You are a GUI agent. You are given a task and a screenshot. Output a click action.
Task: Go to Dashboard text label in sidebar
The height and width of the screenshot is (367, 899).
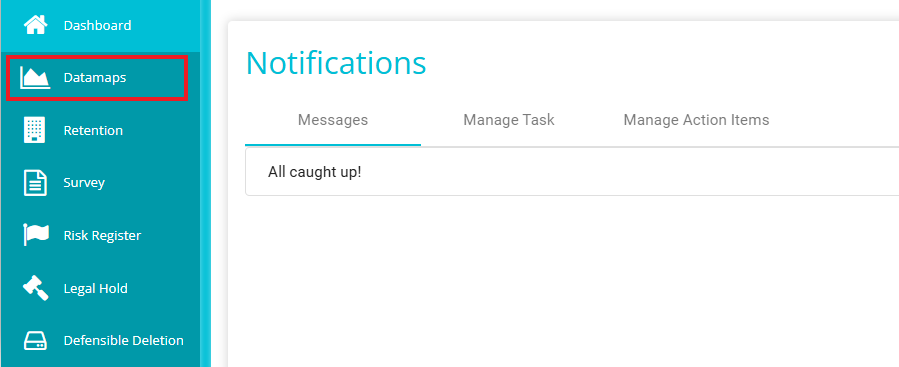point(97,25)
